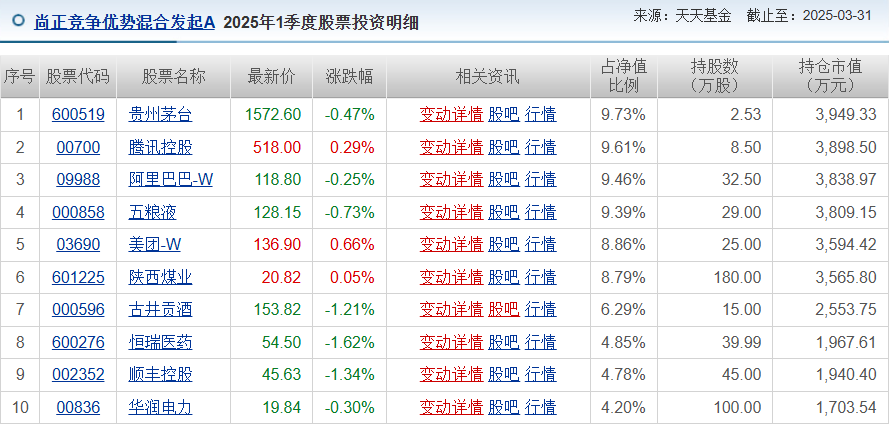Click the 持仓市值 column header
This screenshot has width=890, height=425.
pyautogui.click(x=830, y=77)
